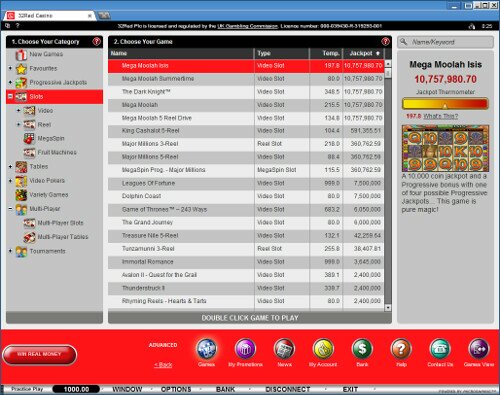500x395 pixels.
Task: Select Tunzamunni 3-Reel game row
Action: pyautogui.click(x=246, y=249)
